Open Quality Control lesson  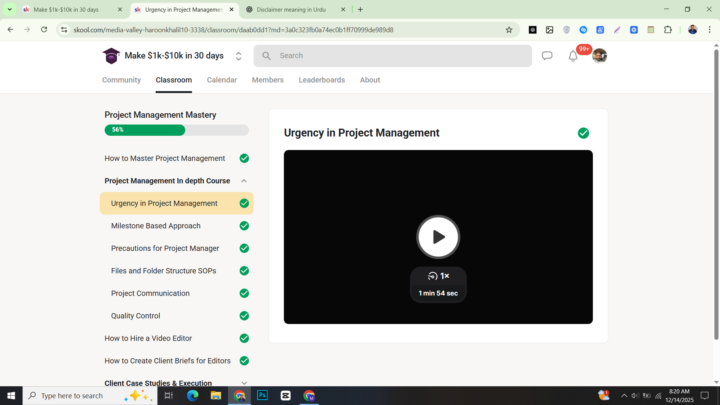coord(135,316)
